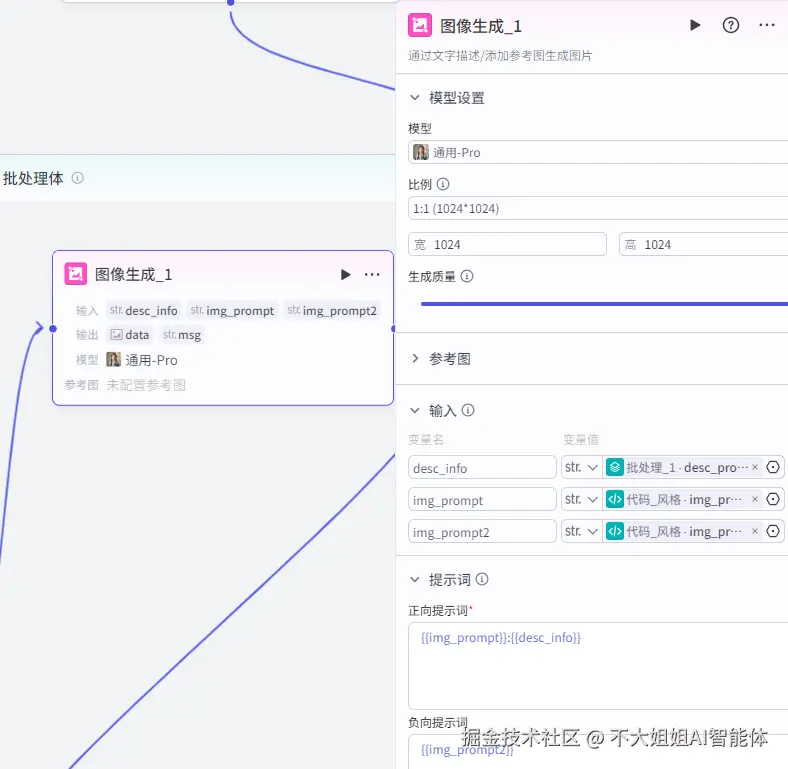This screenshot has height=769, width=788.
Task: Change type dropdown for desc_info
Action: click(x=581, y=467)
